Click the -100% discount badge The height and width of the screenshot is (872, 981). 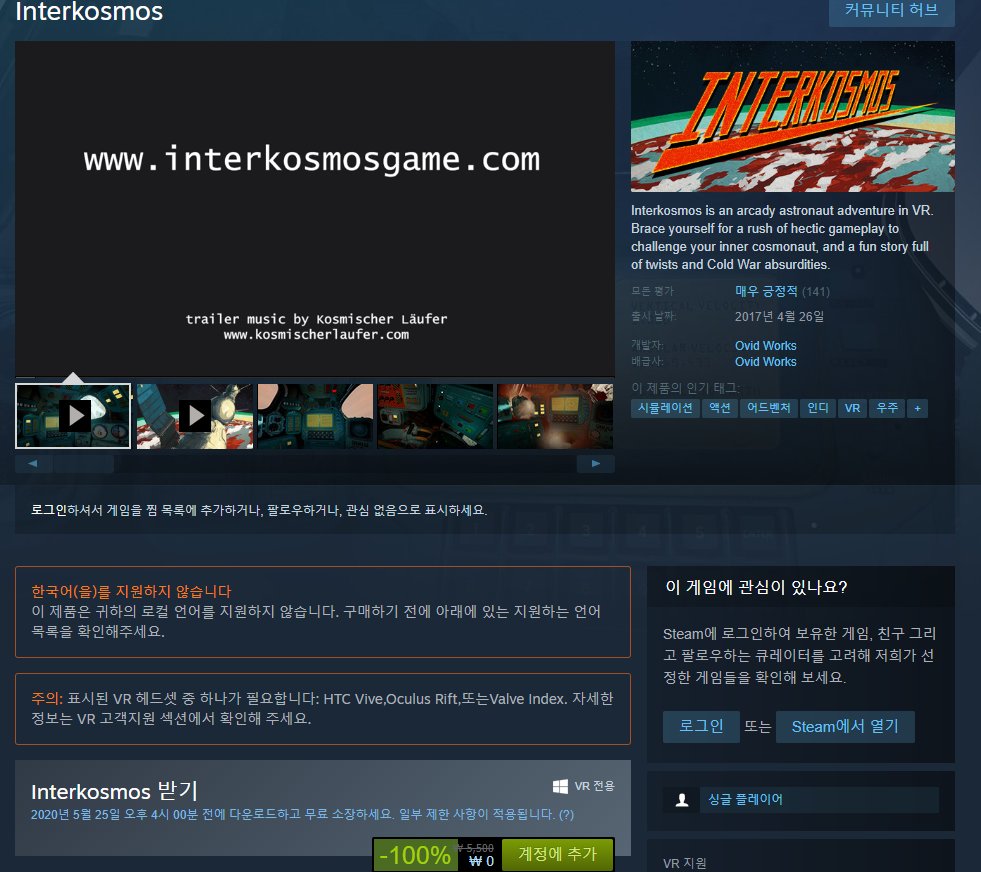pos(415,855)
